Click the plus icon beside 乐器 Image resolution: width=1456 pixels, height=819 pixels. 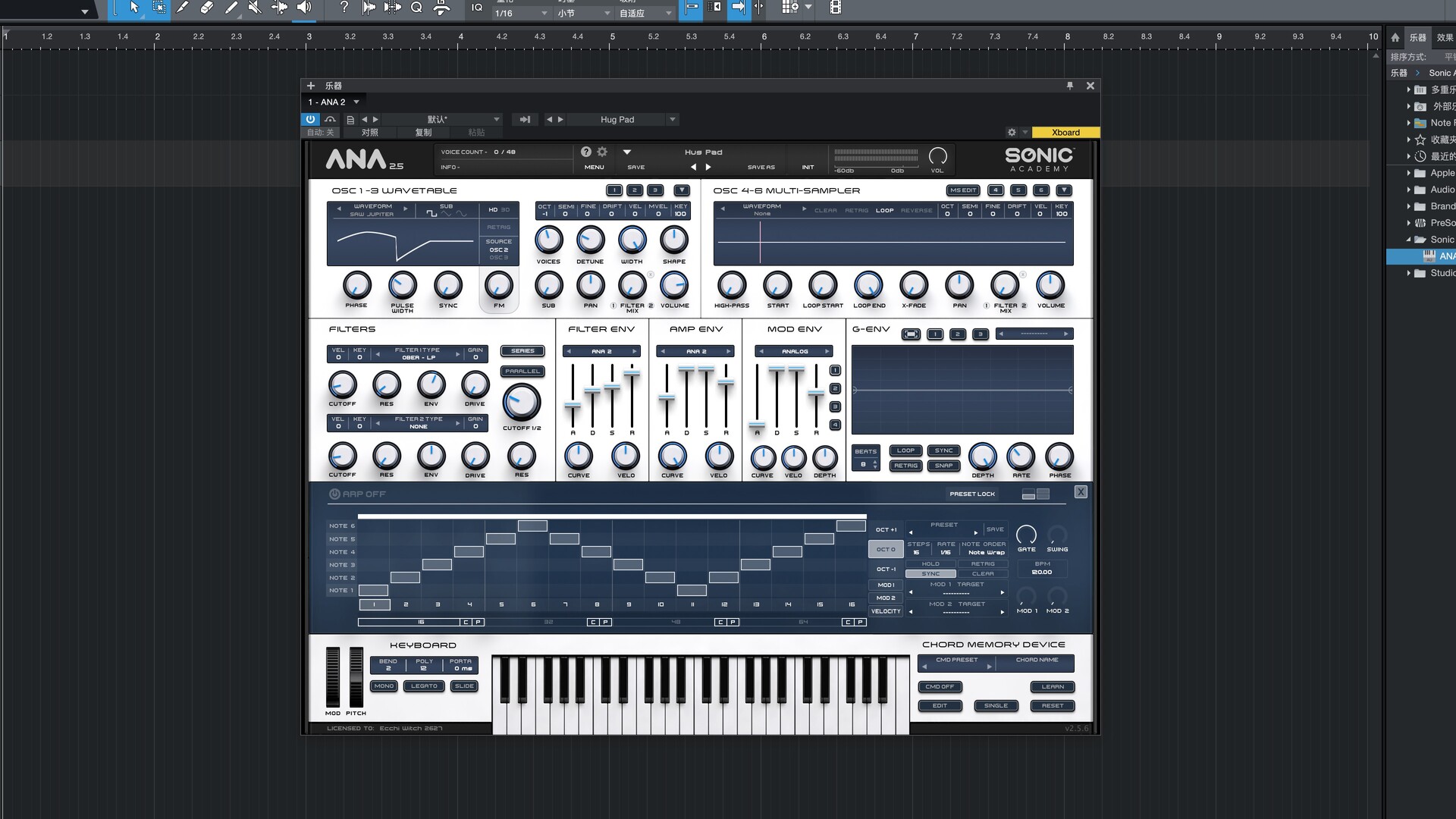click(311, 86)
